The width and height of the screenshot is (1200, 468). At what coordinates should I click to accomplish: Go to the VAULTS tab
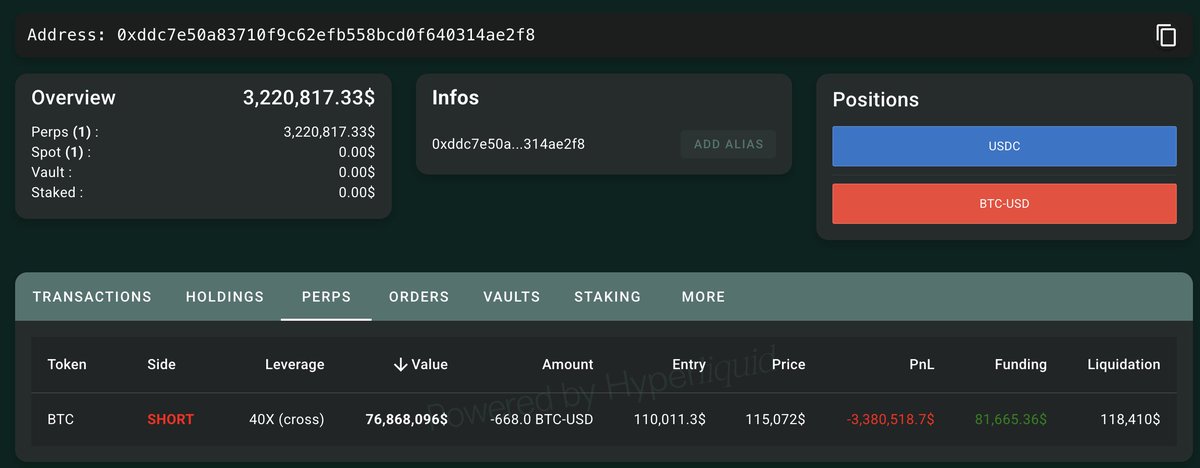click(511, 297)
